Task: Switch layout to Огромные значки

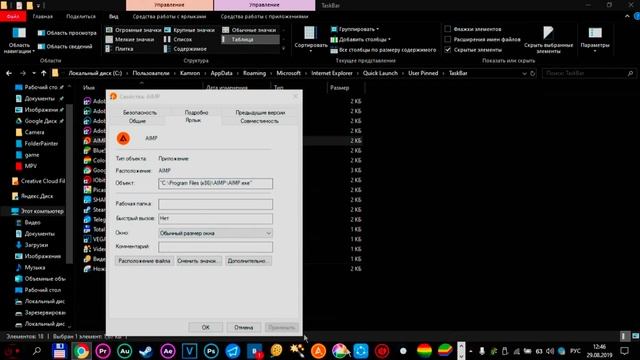Action: [x=133, y=30]
